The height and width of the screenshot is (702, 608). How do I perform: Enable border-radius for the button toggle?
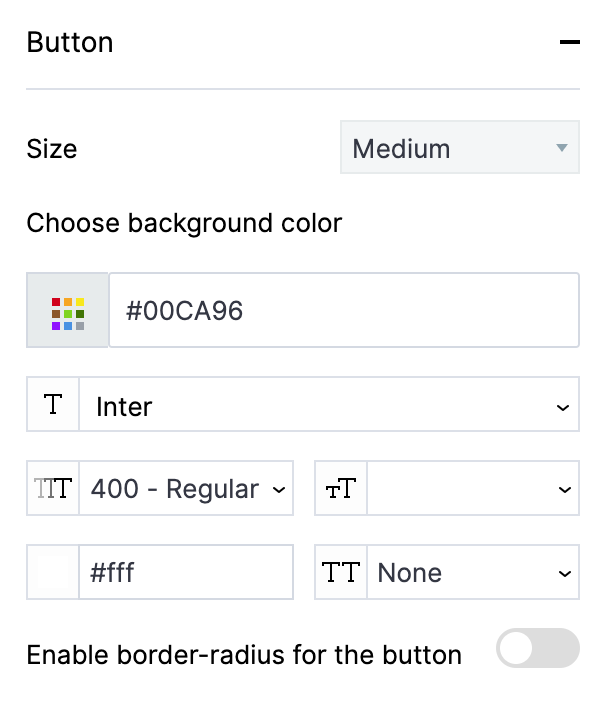537,648
